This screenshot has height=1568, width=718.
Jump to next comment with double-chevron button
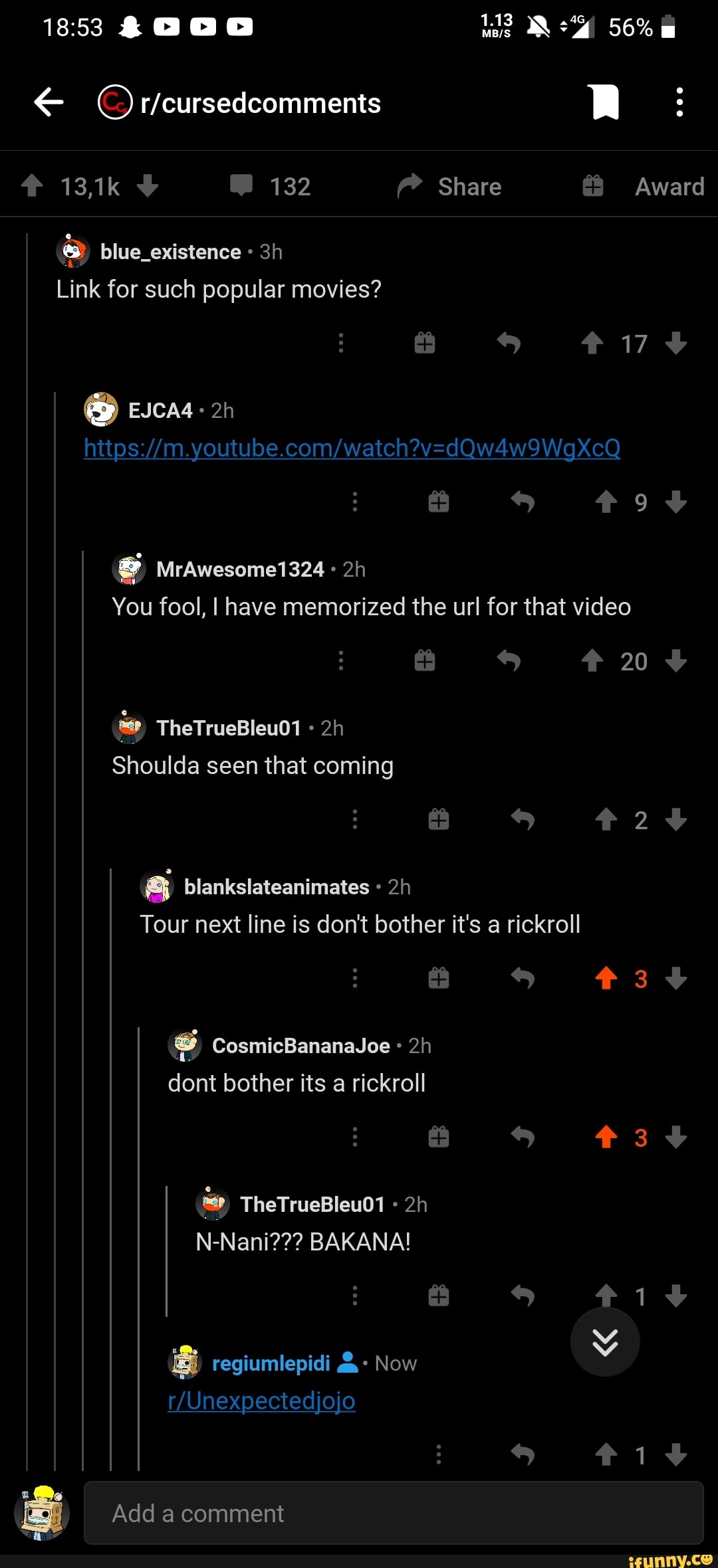pyautogui.click(x=605, y=1342)
